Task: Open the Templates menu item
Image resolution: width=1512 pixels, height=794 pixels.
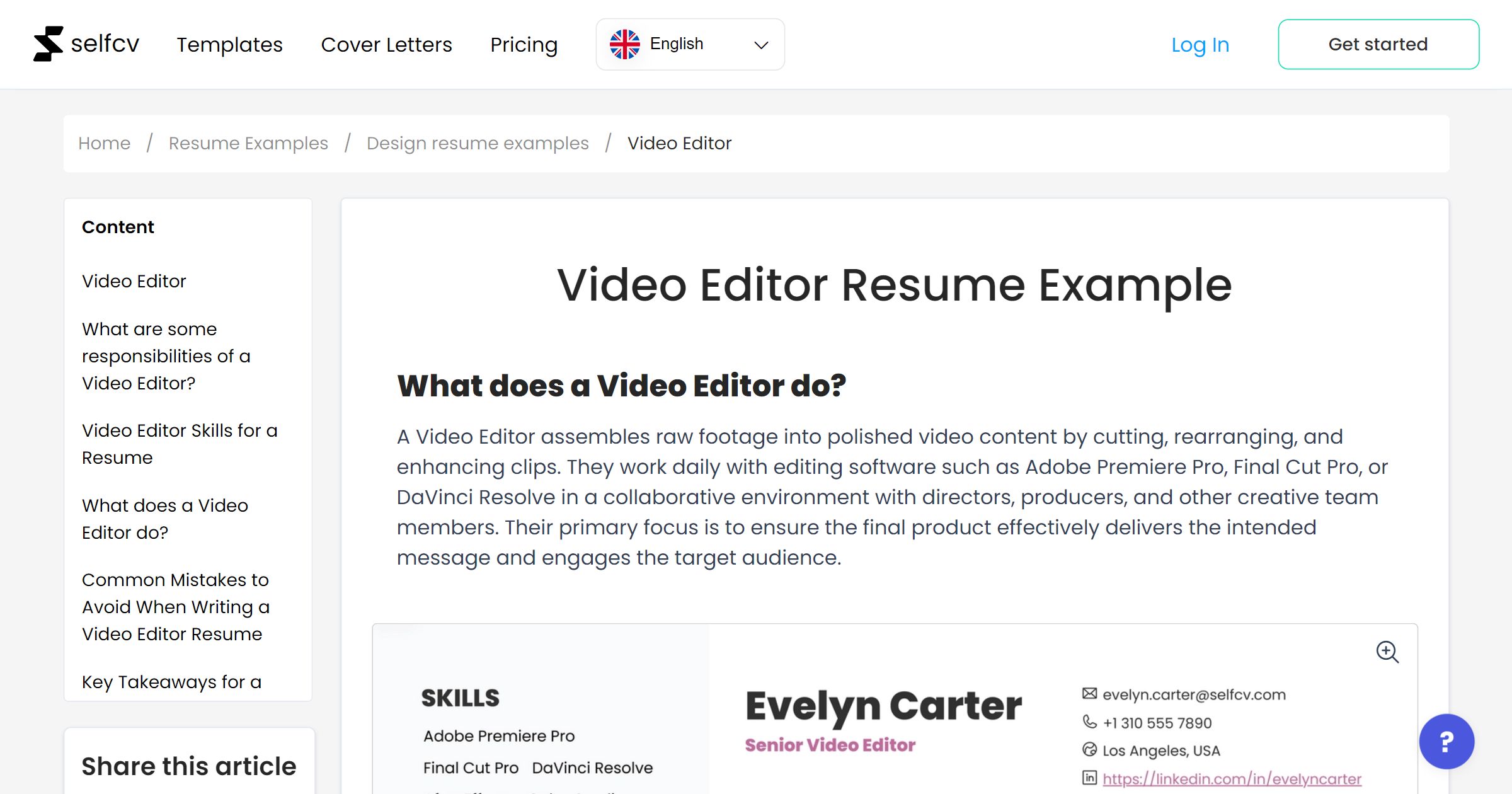Action: [229, 44]
